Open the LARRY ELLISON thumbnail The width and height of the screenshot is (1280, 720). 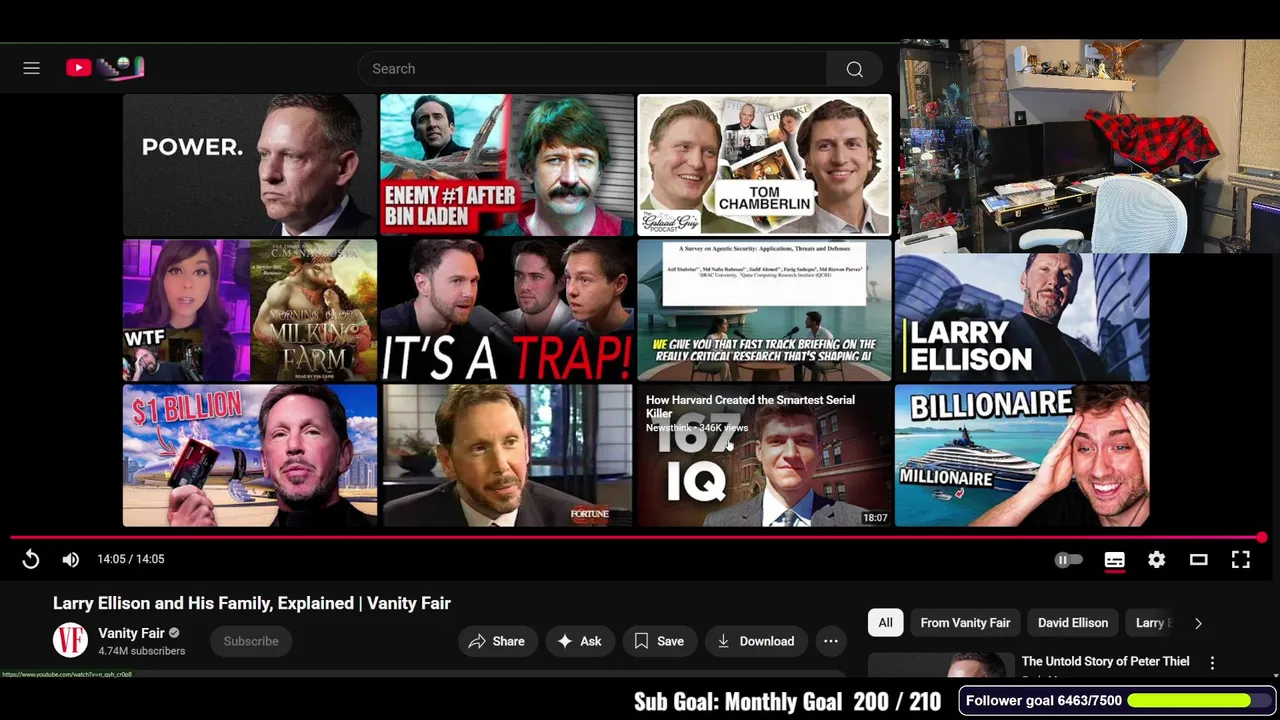click(1022, 317)
